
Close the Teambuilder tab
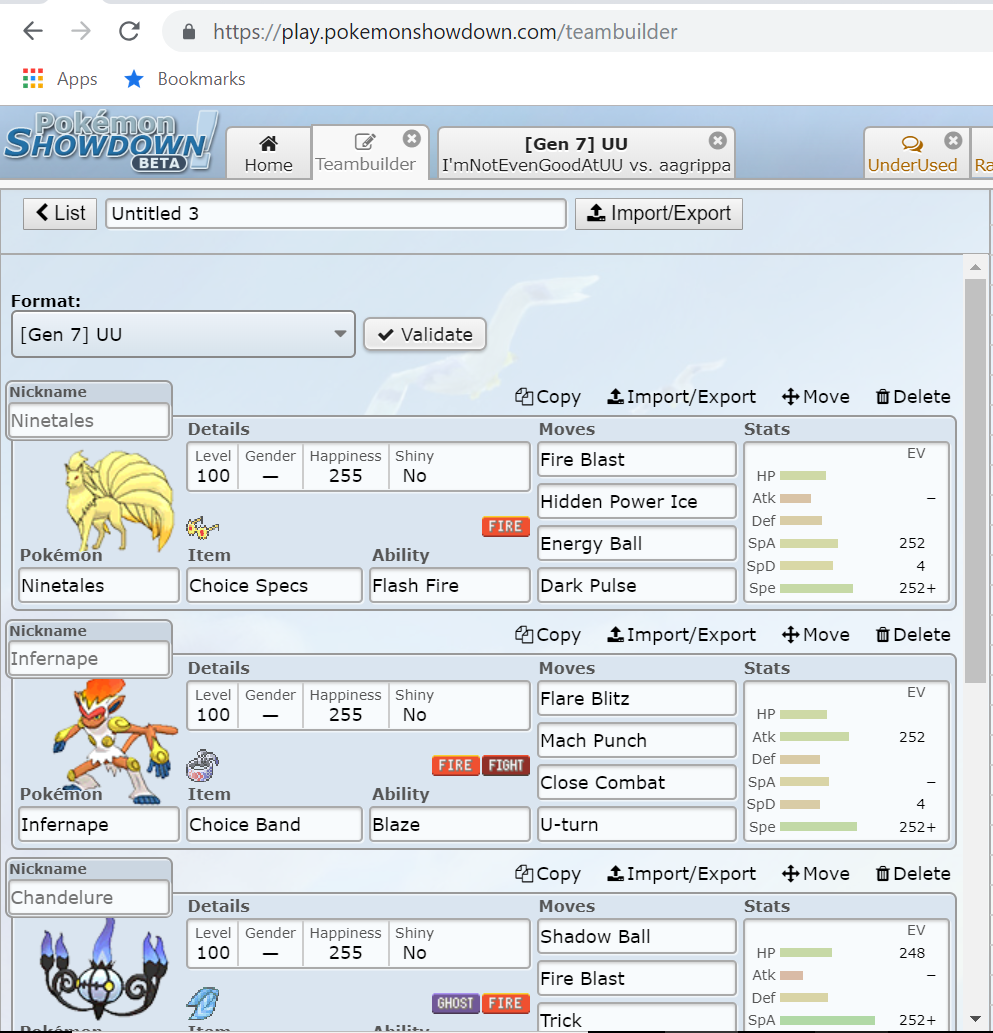pos(412,139)
